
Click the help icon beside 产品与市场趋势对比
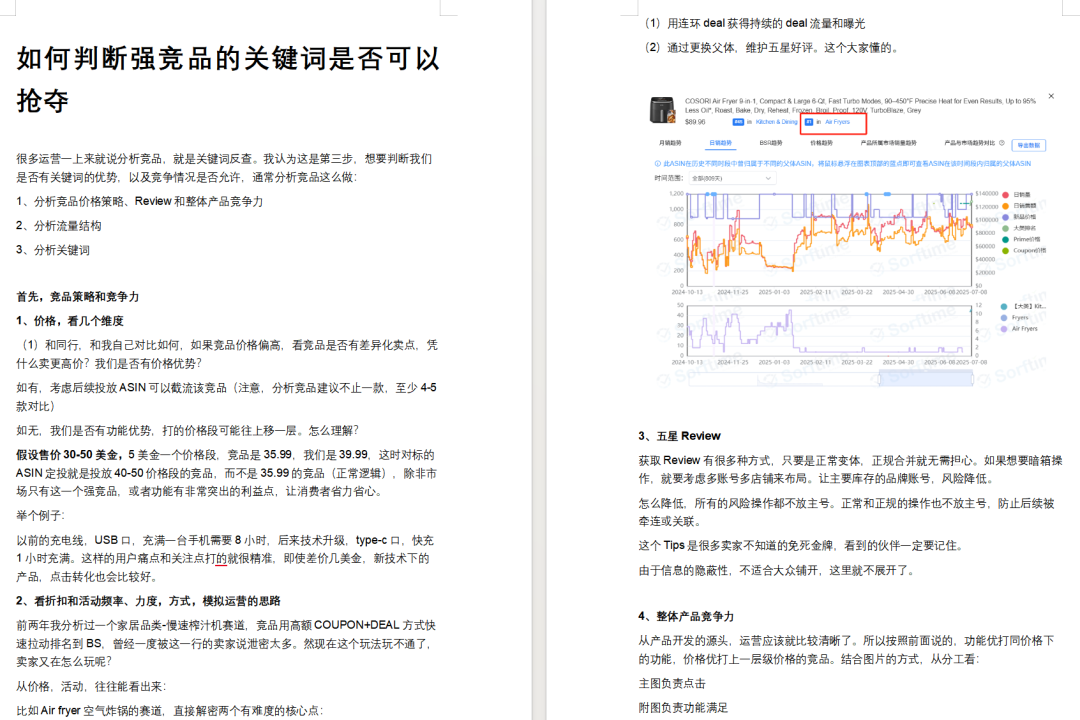1001,143
